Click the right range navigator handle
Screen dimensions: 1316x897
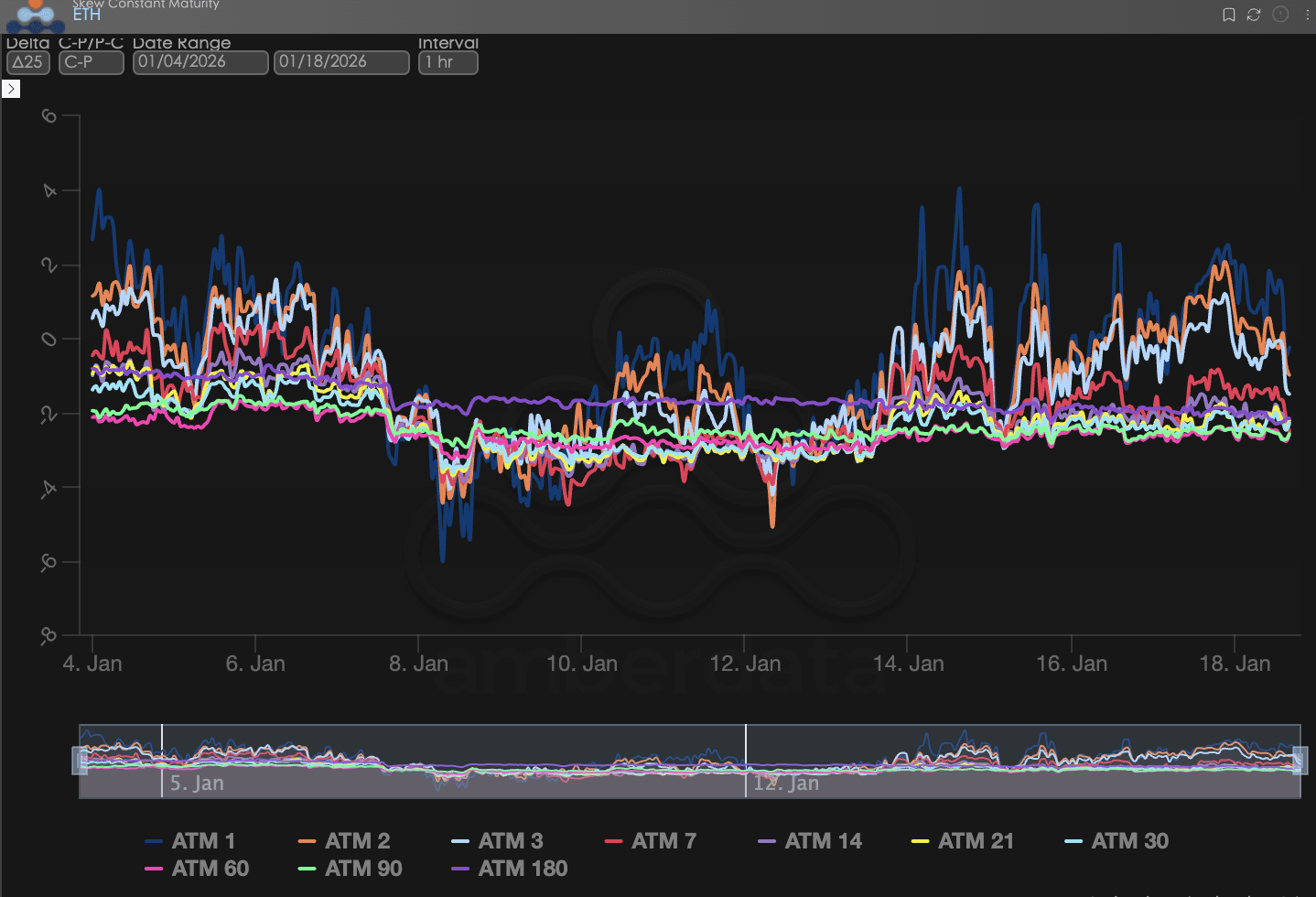1300,761
